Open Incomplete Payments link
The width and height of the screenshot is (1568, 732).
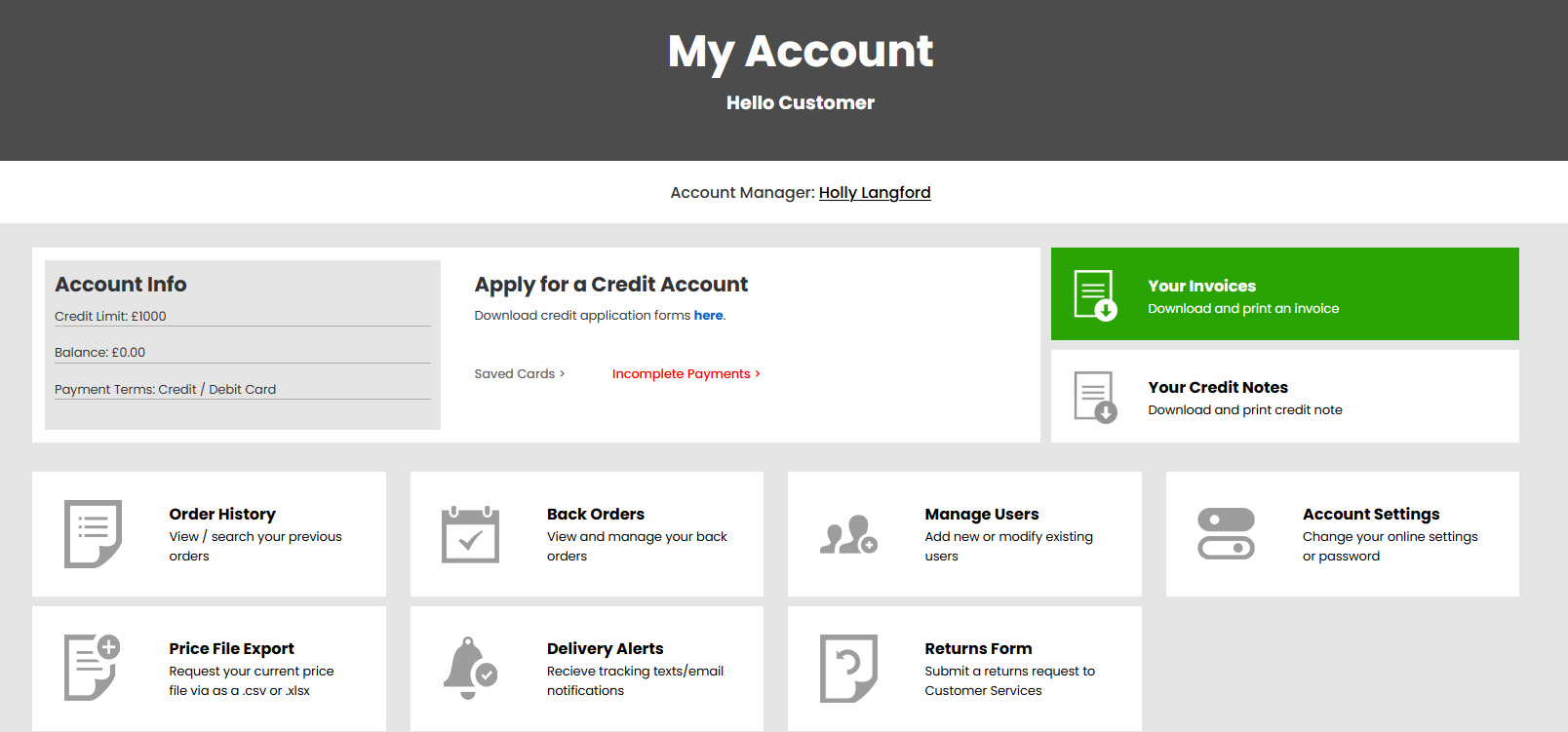[x=686, y=373]
